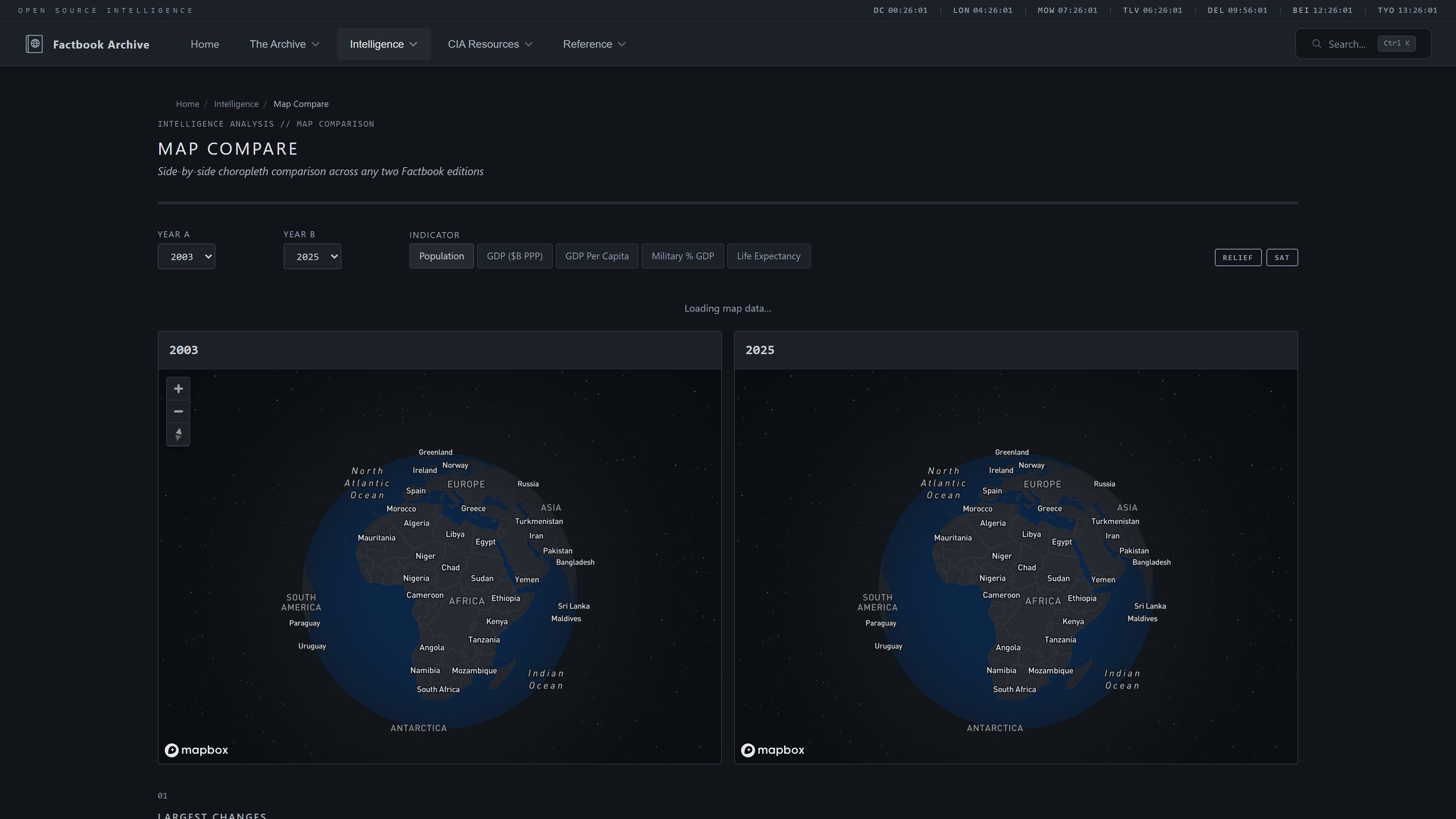Screen dimensions: 1456x819
Task: Click the Mapbox logo on the 2025 map
Action: click(x=772, y=750)
